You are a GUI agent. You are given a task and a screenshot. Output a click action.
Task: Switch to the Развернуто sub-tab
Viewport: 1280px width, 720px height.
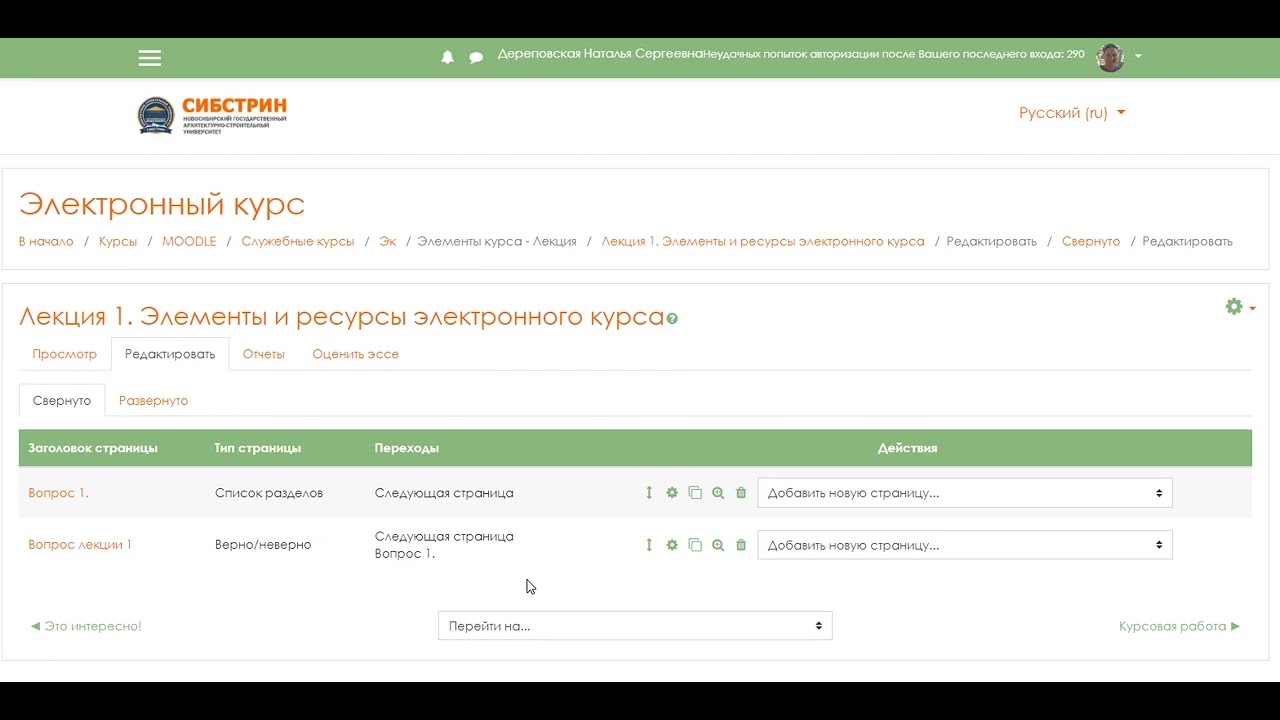pos(153,400)
